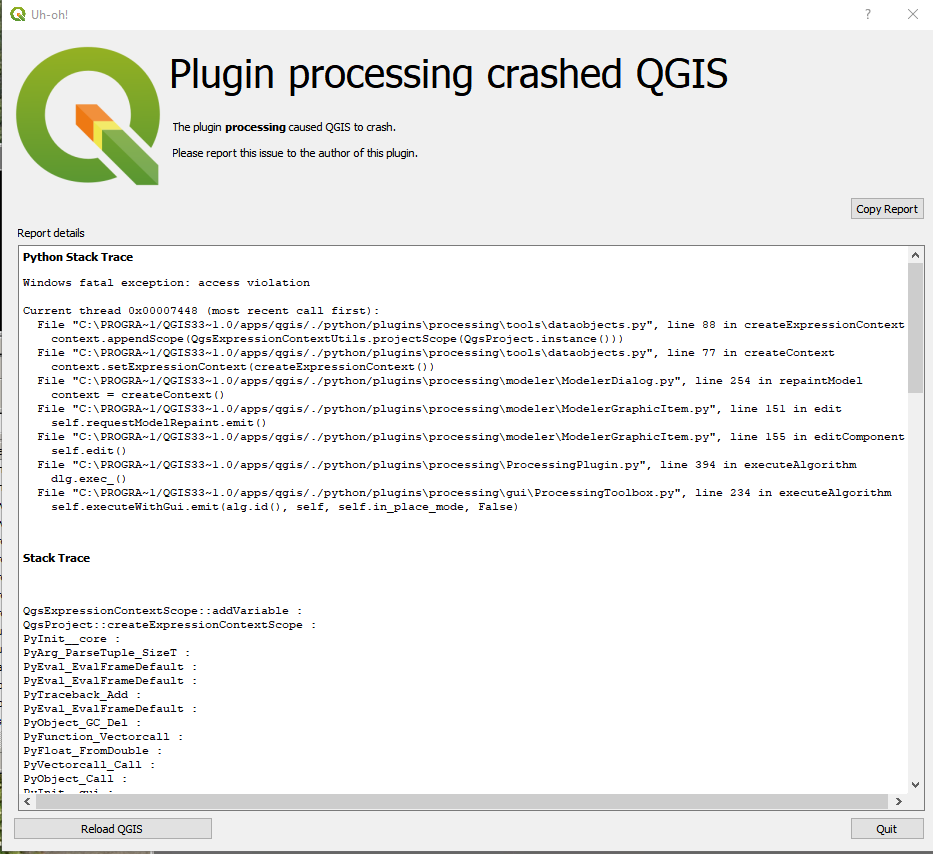Click the left arrow of the horizontal scrollbar
Viewport: 933px width, 854px height.
(x=27, y=801)
